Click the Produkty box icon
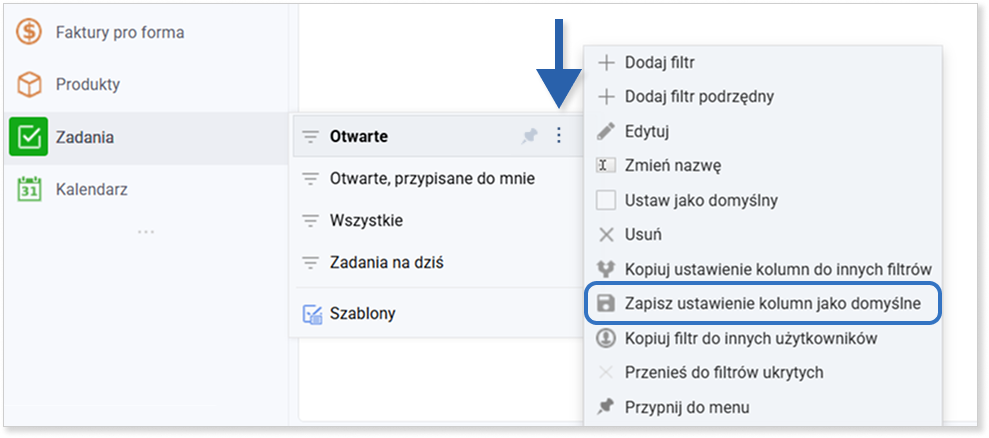 coord(30,85)
